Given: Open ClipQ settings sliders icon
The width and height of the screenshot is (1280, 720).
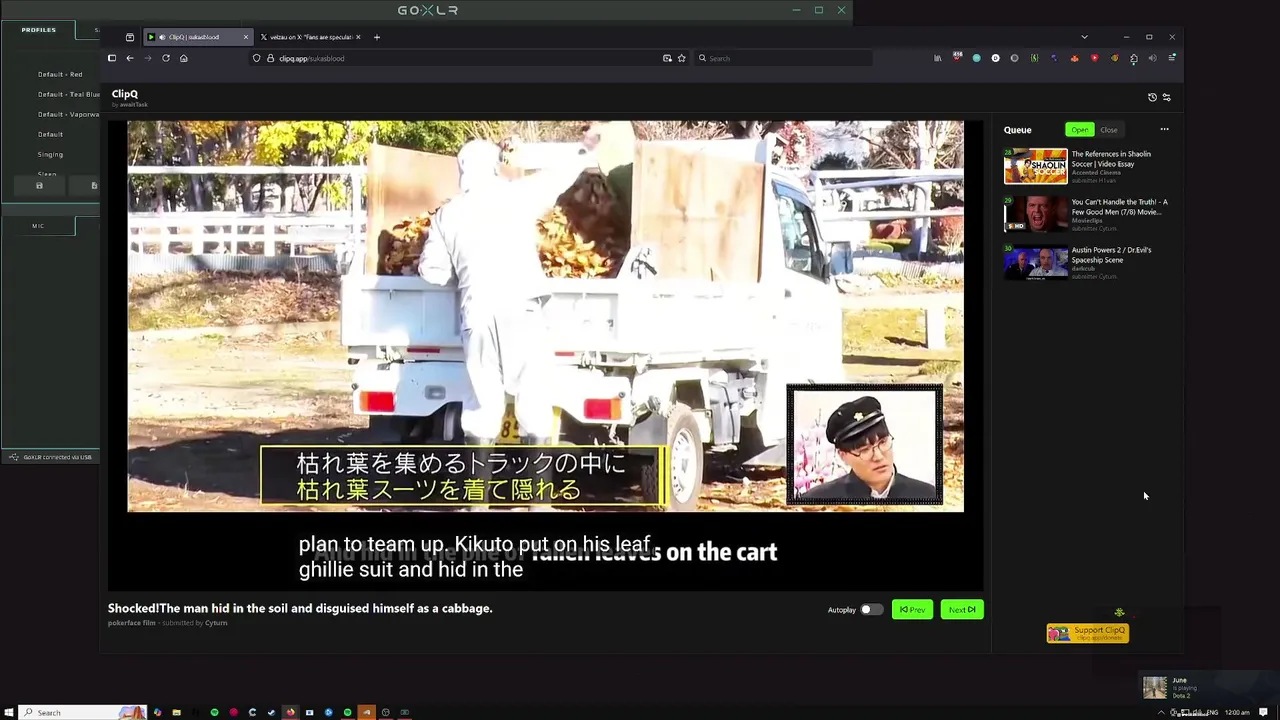Looking at the screenshot, I should click(x=1166, y=97).
